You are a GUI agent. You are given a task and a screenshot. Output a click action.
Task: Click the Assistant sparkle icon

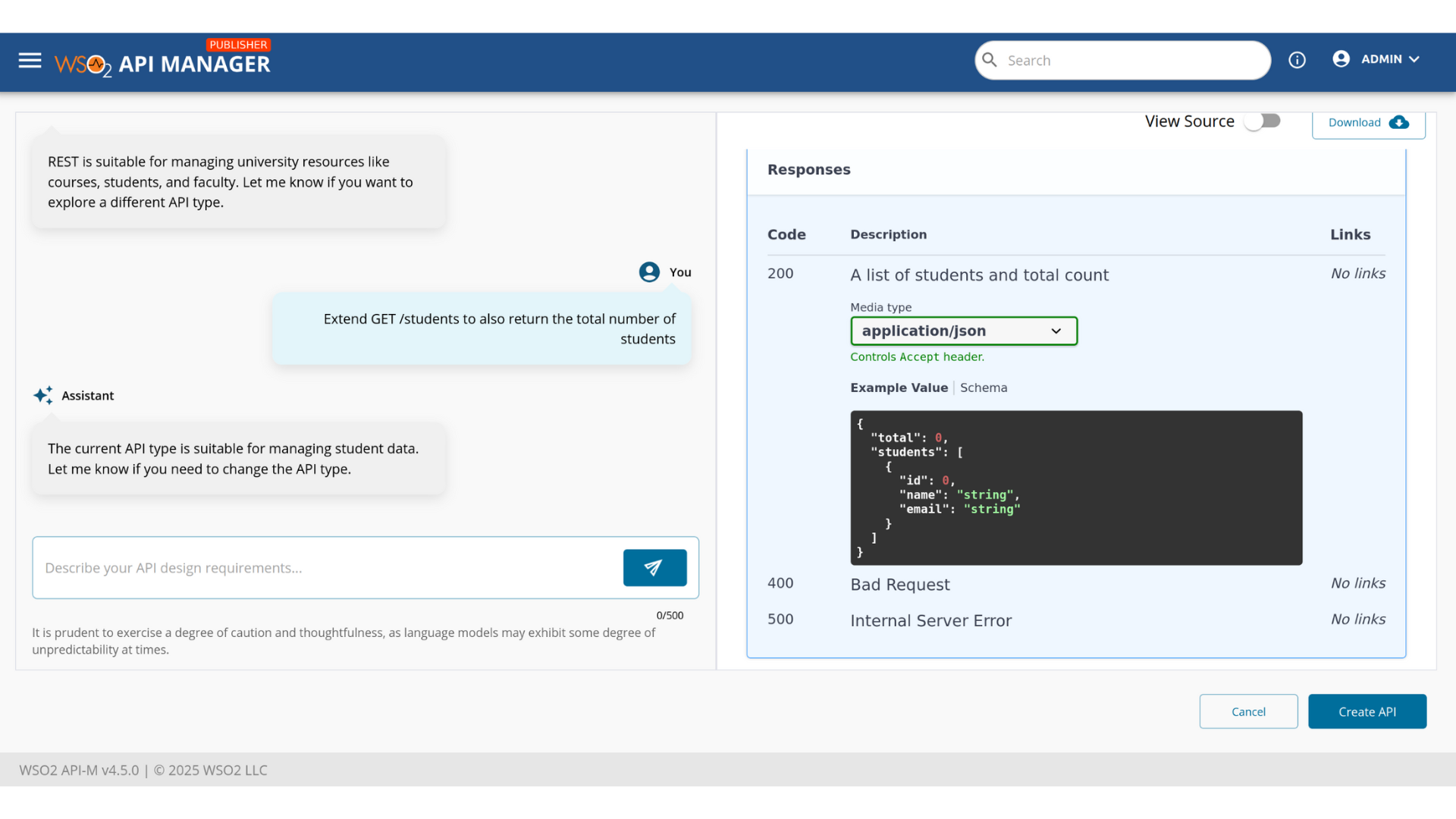(x=43, y=395)
